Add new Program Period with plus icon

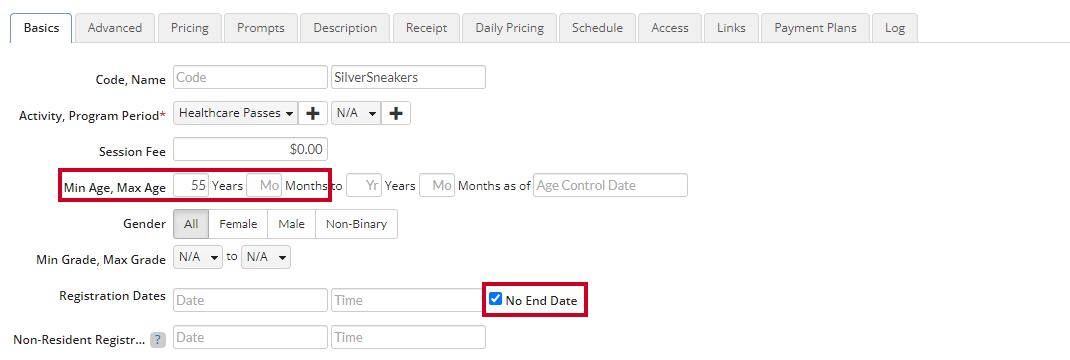click(x=396, y=113)
